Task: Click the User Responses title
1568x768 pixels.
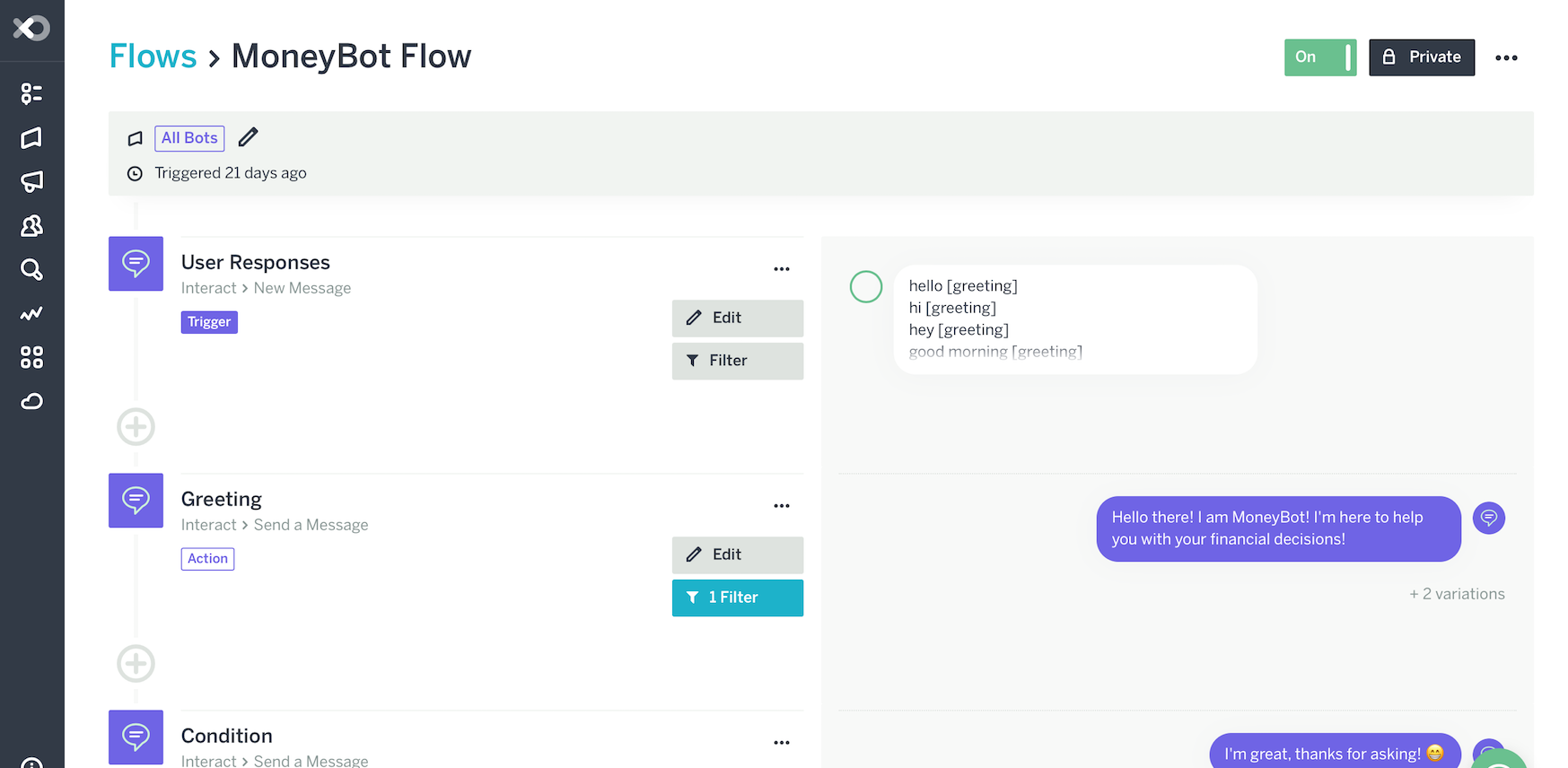Action: (256, 262)
